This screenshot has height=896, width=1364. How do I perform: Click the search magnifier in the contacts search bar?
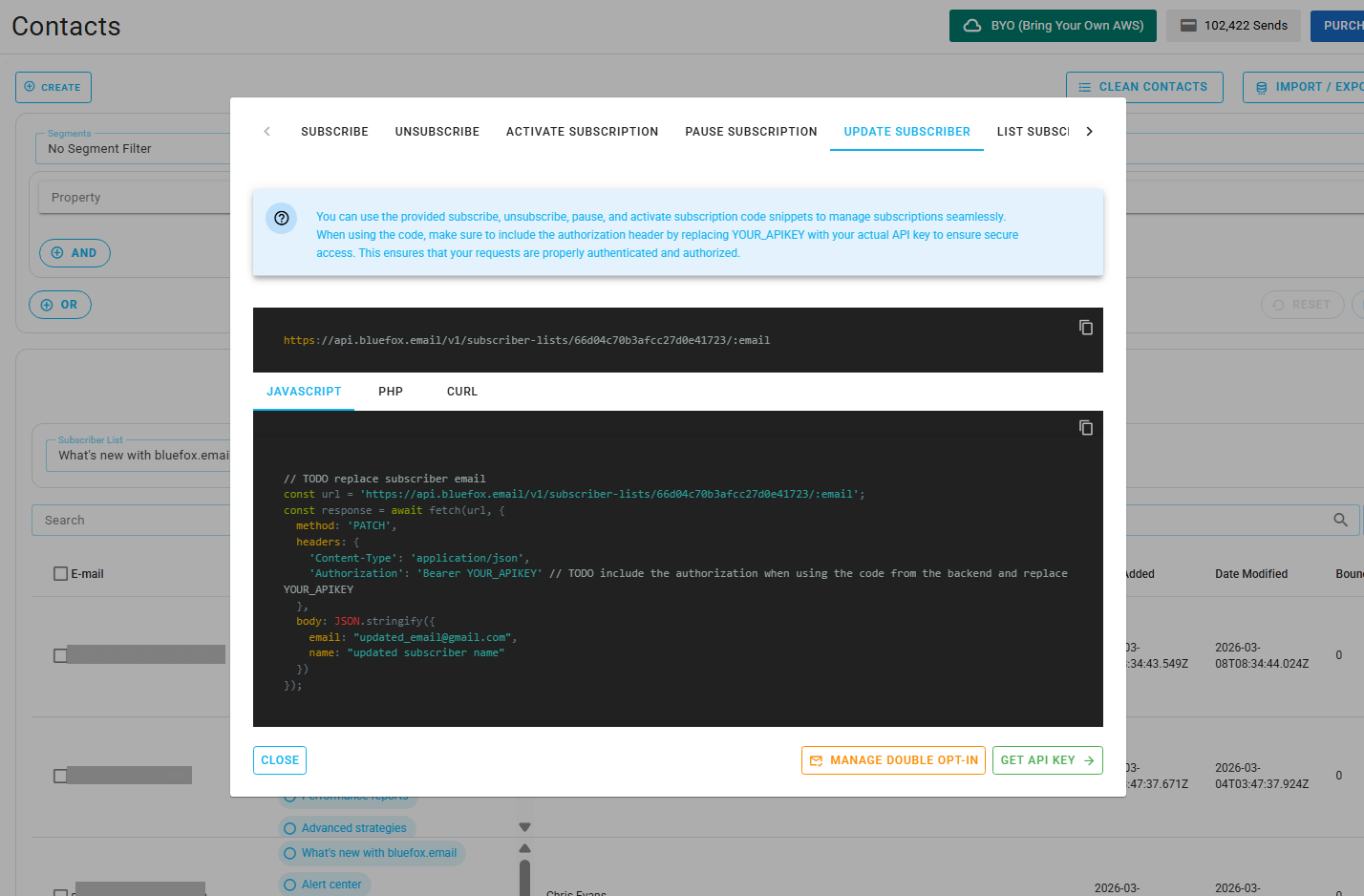(x=1340, y=520)
